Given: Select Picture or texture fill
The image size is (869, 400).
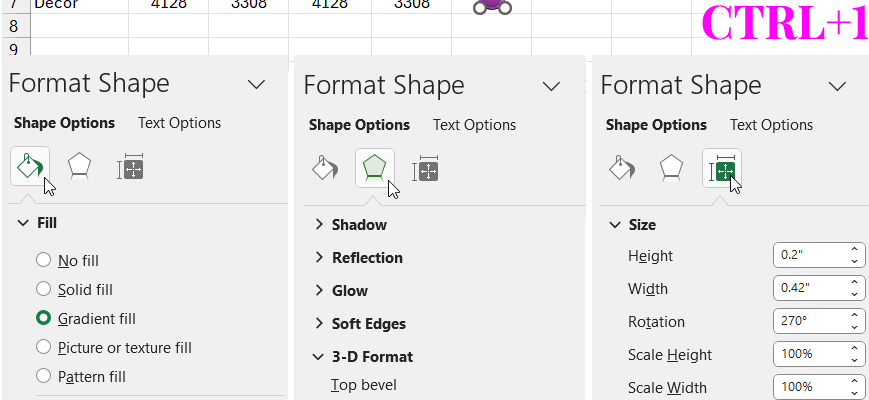Looking at the screenshot, I should coord(43,347).
